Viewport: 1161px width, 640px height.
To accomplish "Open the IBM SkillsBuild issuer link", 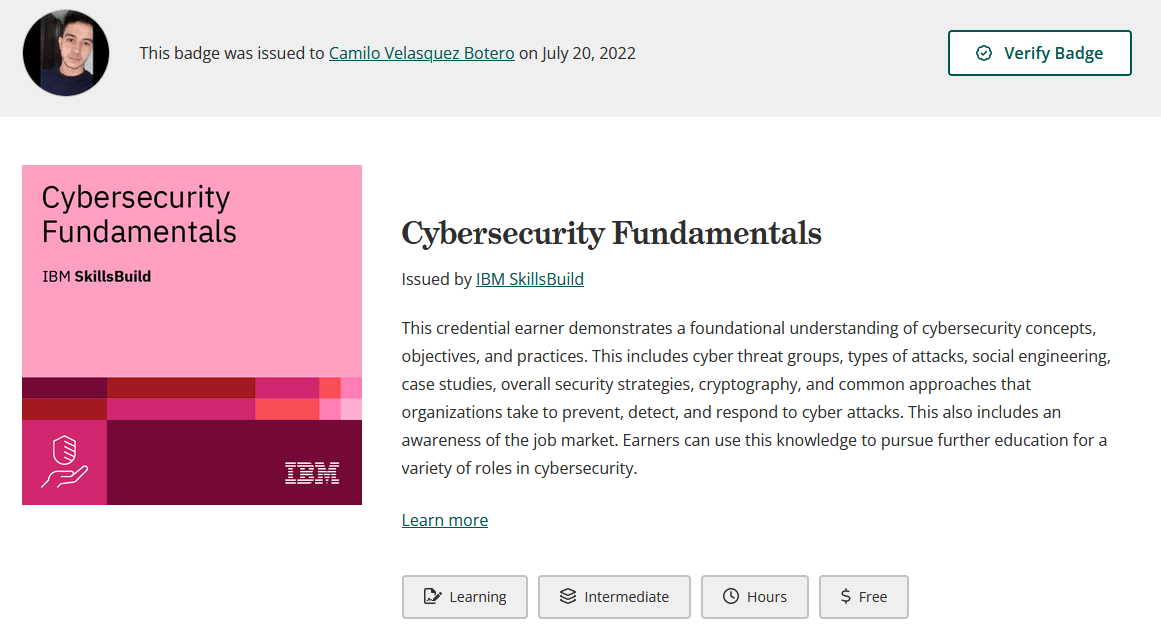I will 529,279.
